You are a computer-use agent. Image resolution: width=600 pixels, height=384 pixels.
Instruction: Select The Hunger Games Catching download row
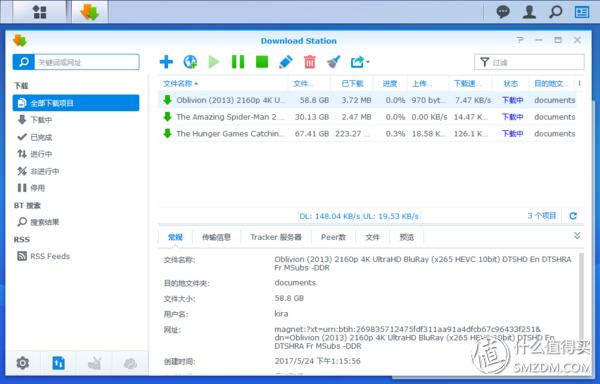tap(367, 133)
